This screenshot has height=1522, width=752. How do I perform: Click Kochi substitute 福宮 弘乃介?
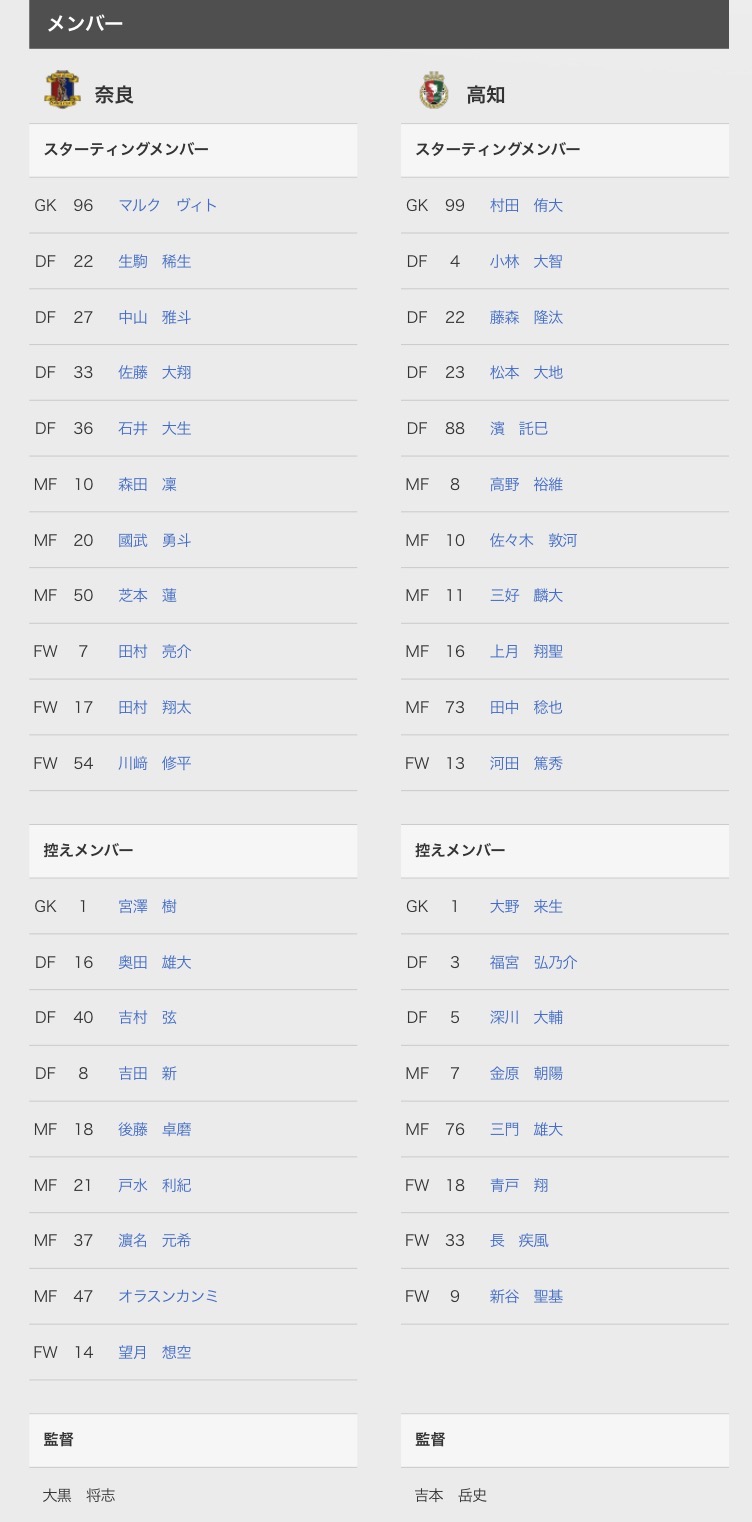click(x=533, y=962)
